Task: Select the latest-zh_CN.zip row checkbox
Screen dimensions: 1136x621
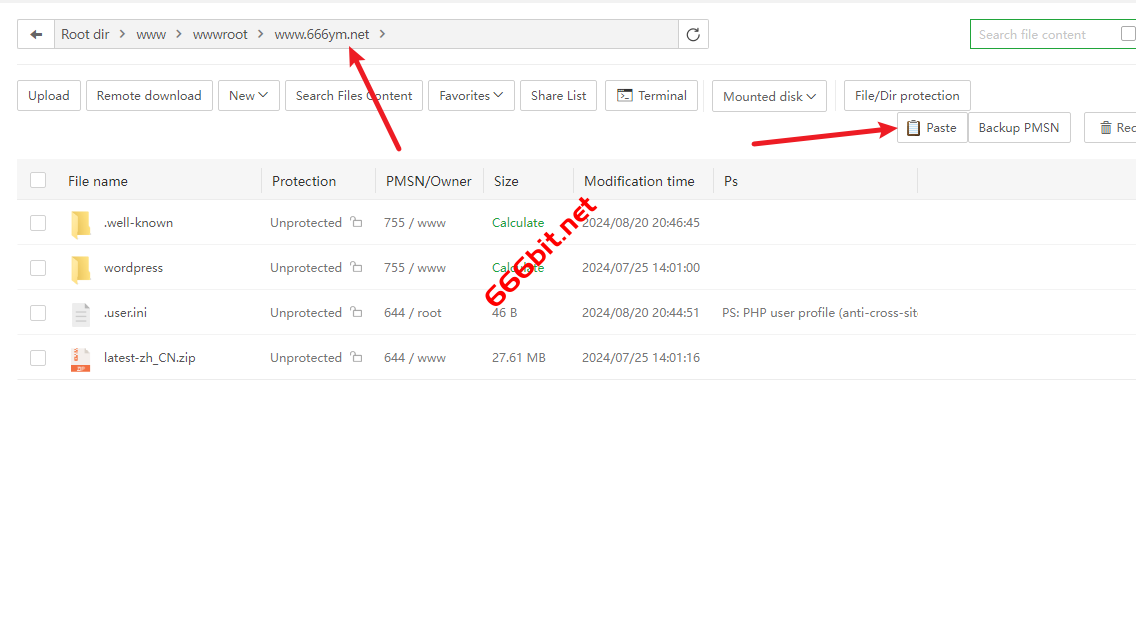Action: 38,357
